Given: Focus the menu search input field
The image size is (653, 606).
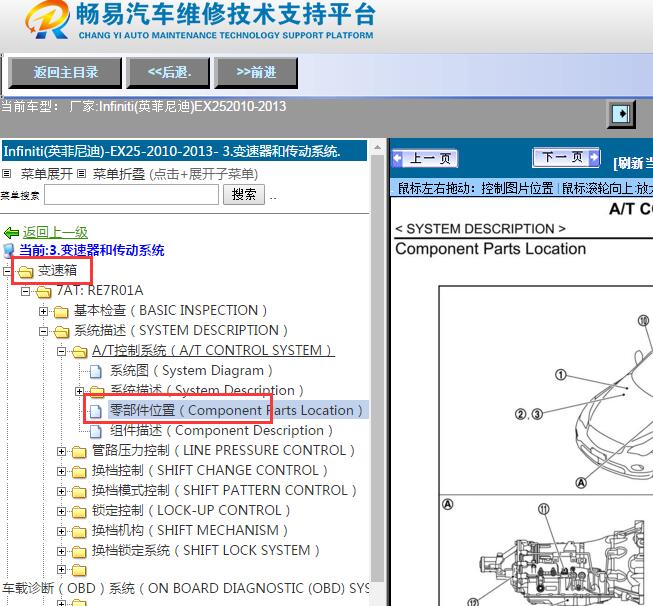Looking at the screenshot, I should tap(132, 195).
